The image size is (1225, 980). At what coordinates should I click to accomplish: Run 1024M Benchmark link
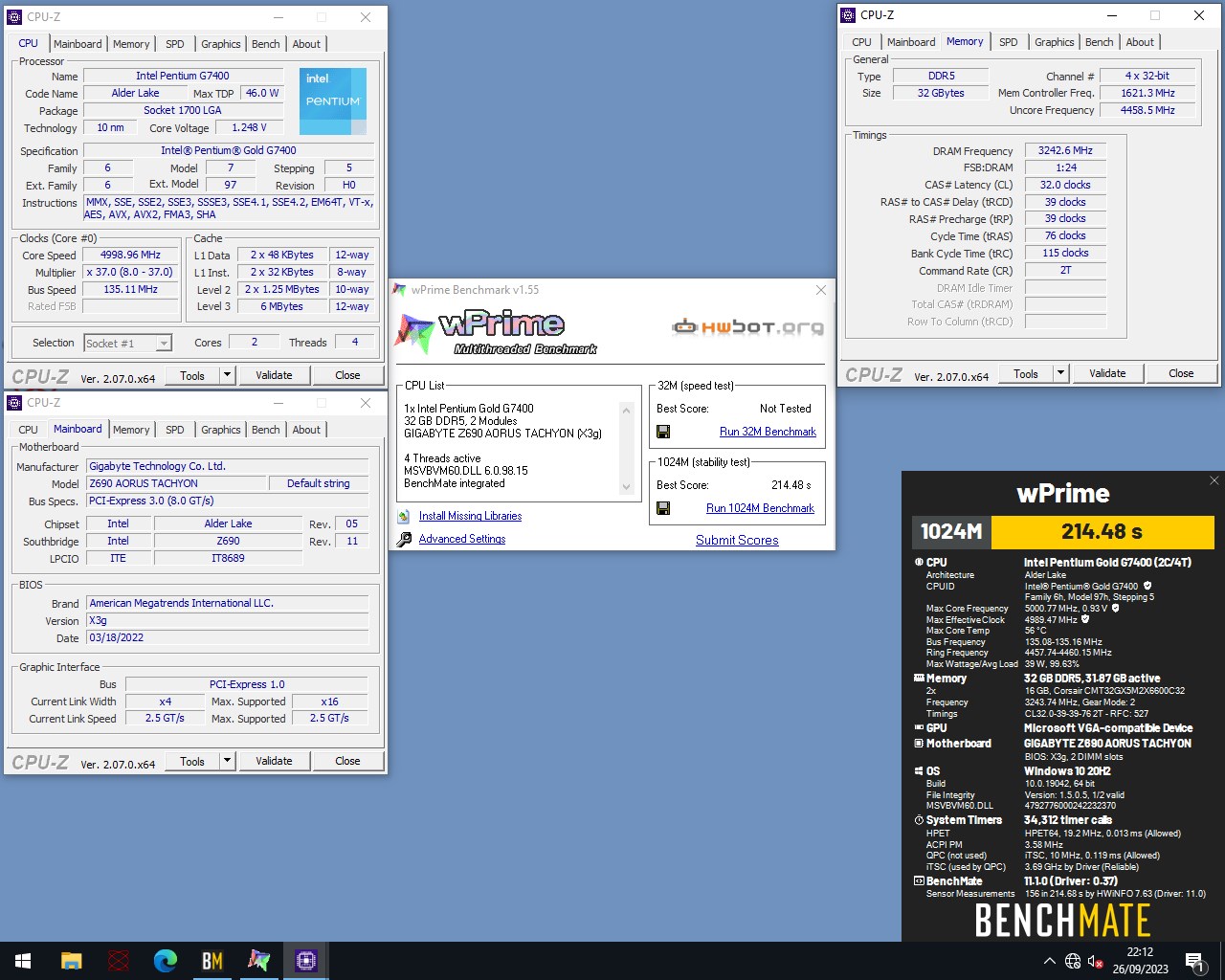tap(760, 508)
